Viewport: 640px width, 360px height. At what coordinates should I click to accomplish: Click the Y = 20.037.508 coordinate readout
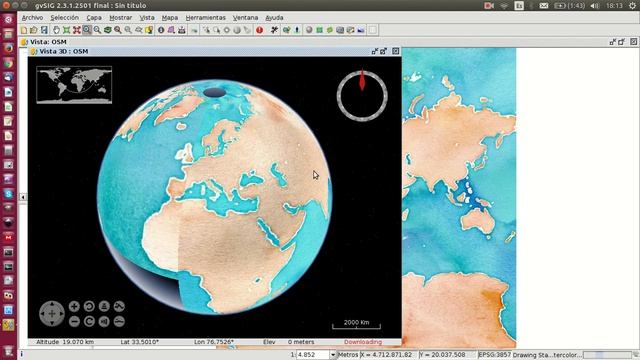pyautogui.click(x=442, y=355)
